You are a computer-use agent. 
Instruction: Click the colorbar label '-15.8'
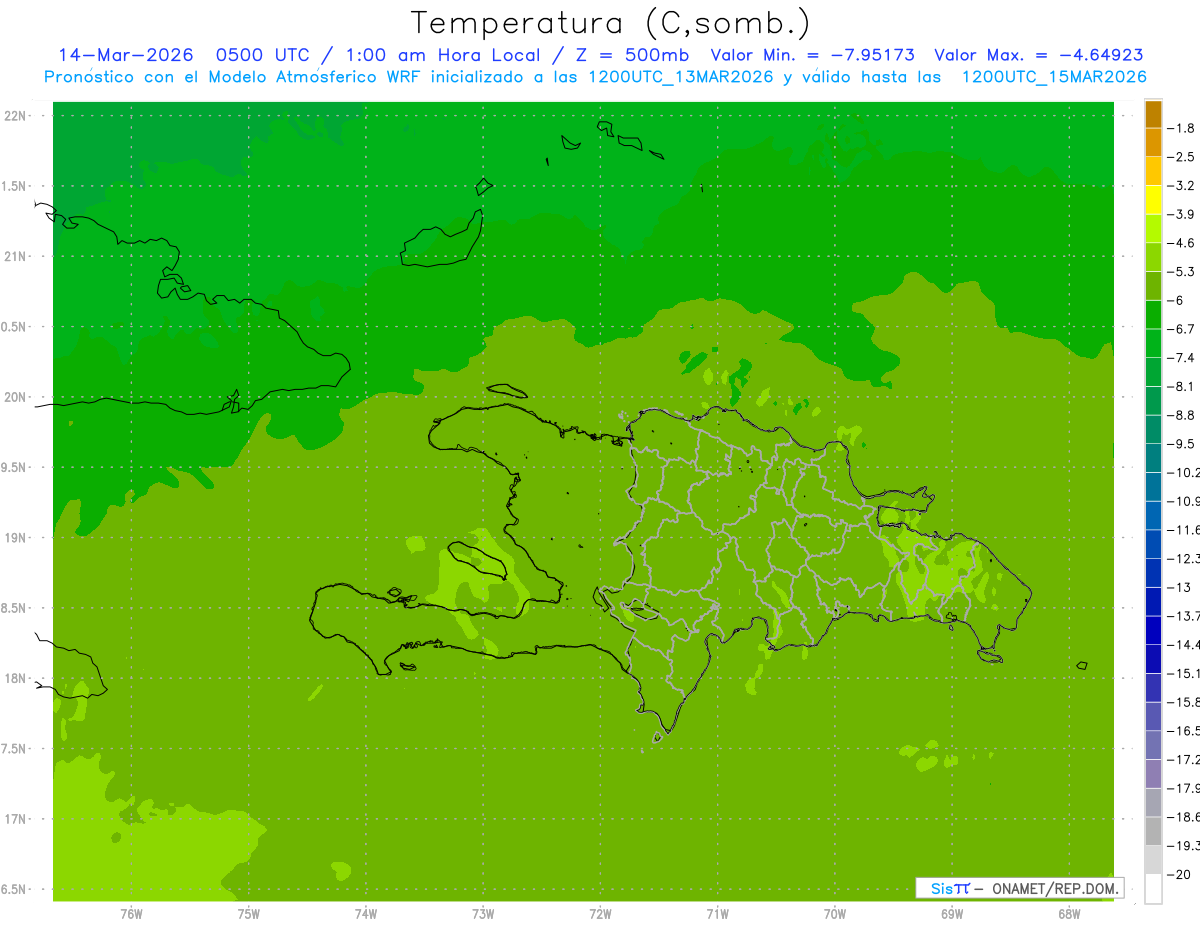click(x=1183, y=702)
